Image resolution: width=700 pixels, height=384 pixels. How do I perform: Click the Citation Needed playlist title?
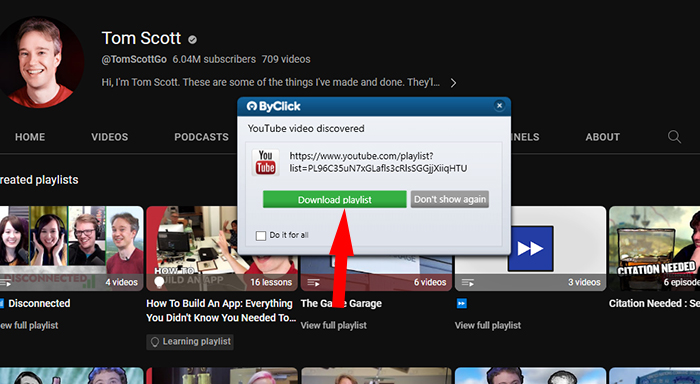(654, 304)
